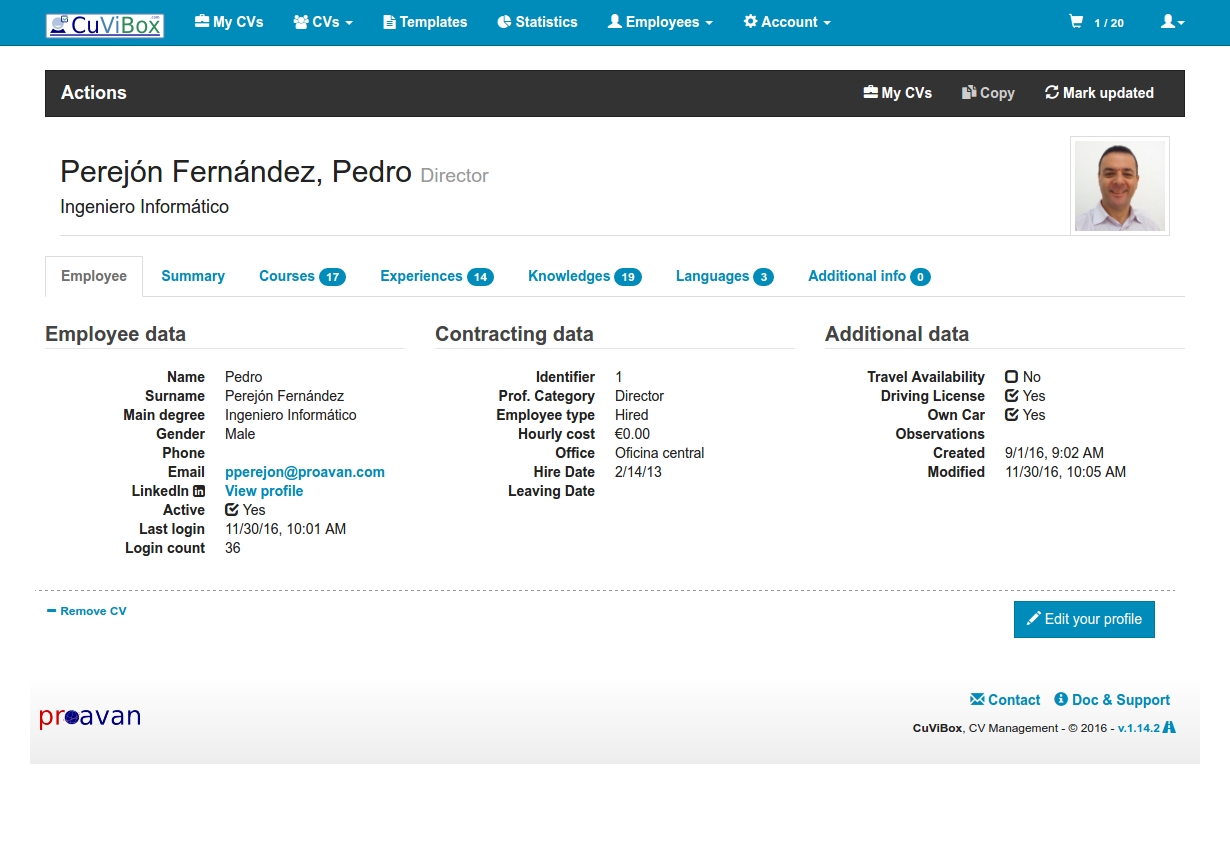
Task: Click the Contact link
Action: click(x=1005, y=700)
